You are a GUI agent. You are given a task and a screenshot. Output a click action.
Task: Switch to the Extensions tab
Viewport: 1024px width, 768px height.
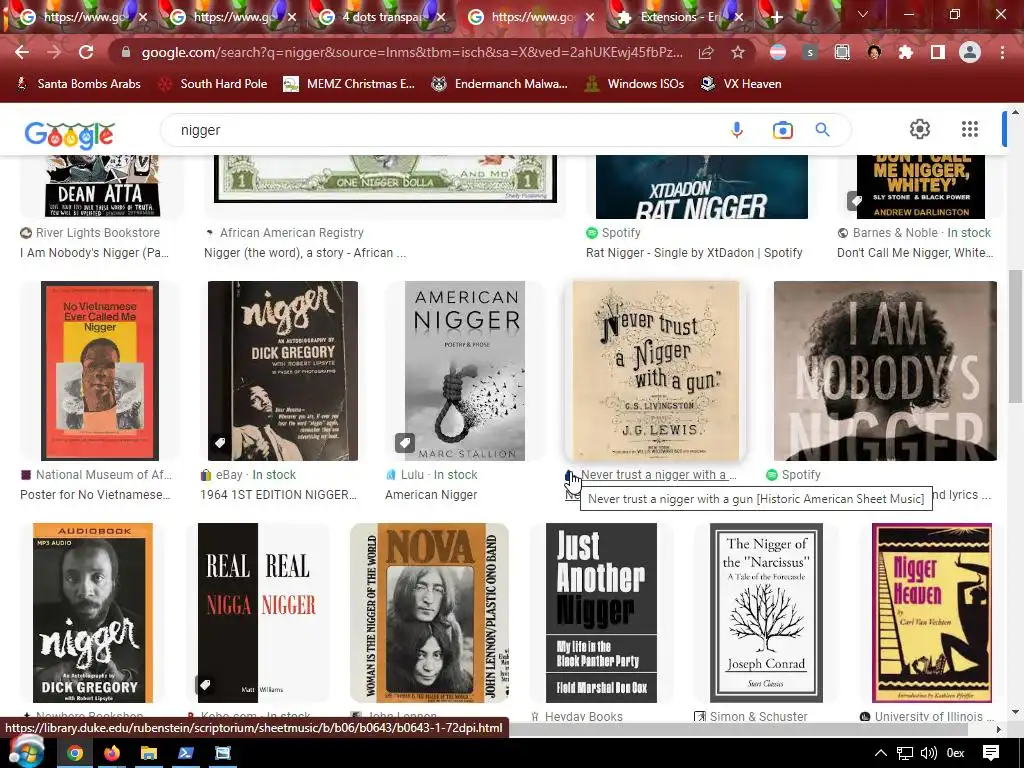coord(680,17)
